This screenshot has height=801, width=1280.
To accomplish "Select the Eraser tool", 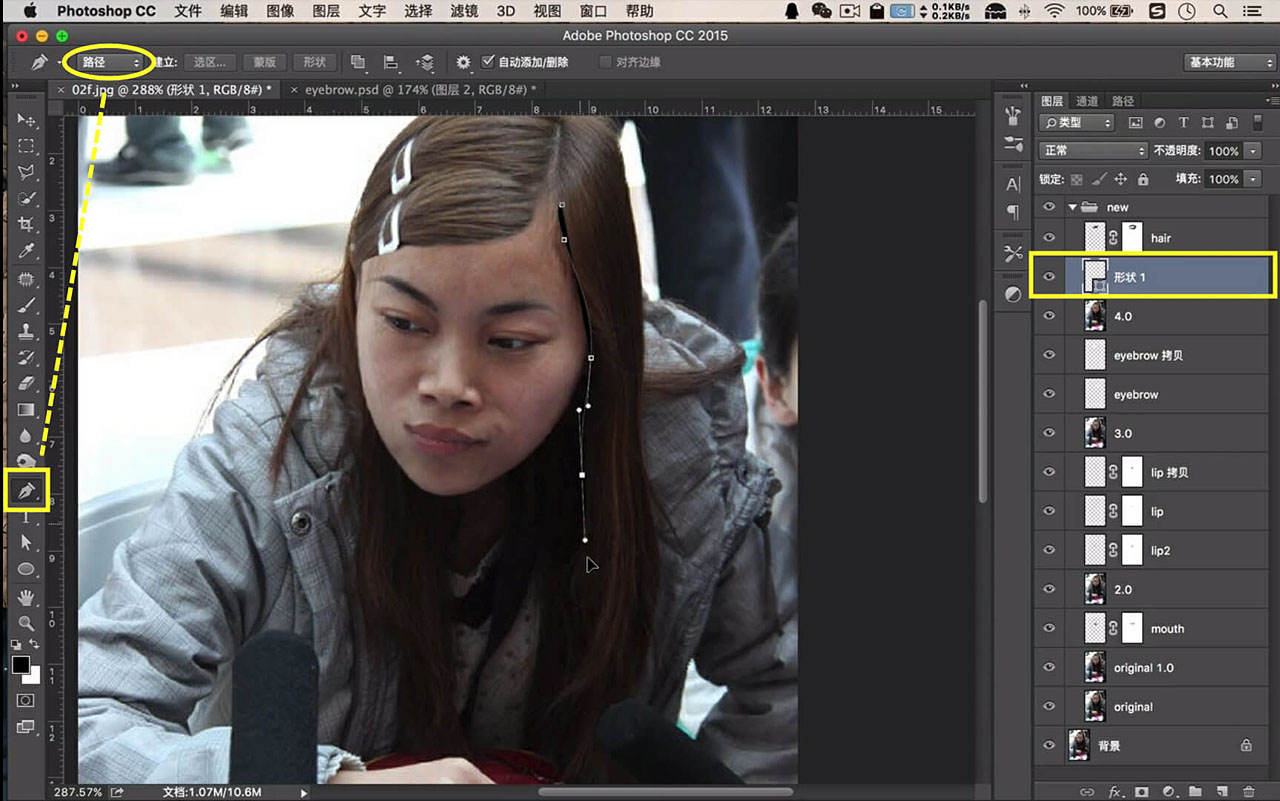I will [26, 383].
